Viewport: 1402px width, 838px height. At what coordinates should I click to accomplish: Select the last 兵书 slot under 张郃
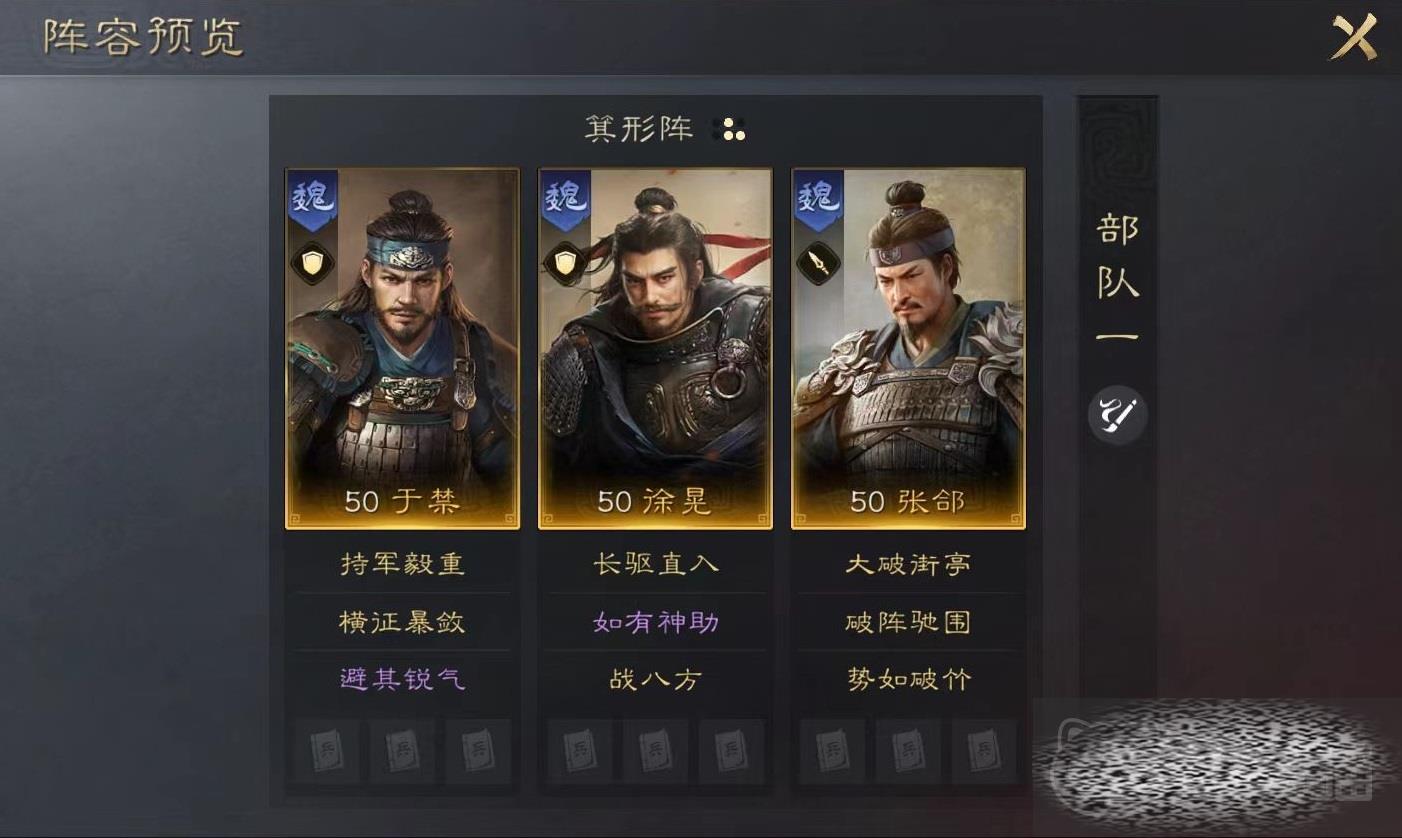[x=984, y=750]
